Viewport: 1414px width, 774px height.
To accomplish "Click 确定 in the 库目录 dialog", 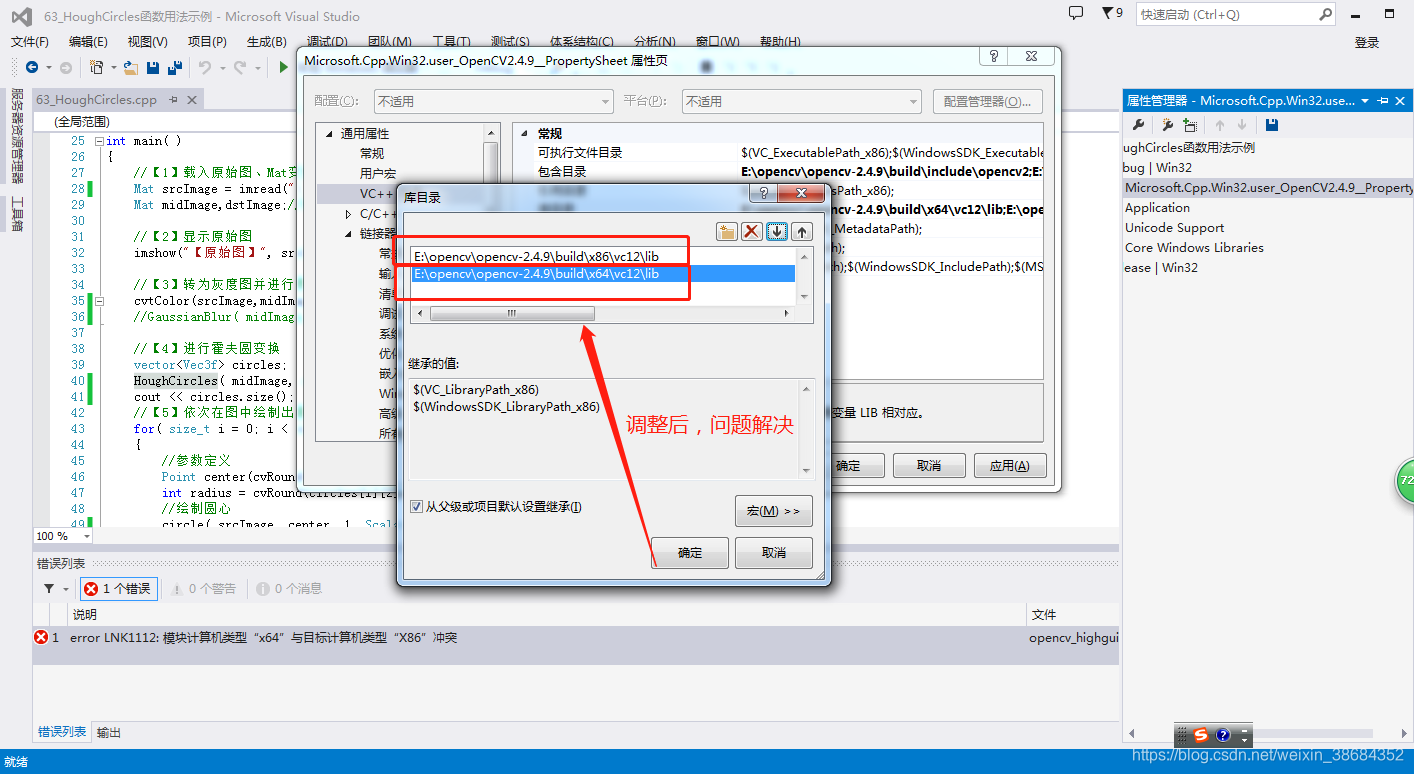I will 690,552.
